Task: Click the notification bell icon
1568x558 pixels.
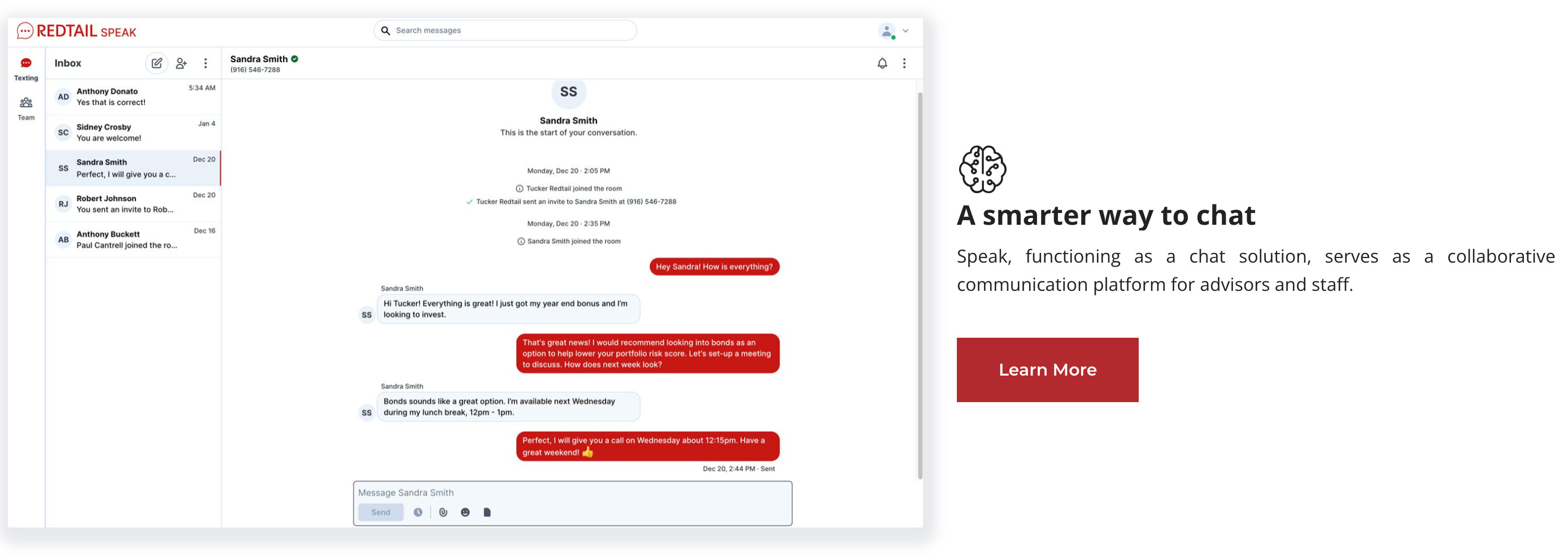Action: [x=882, y=63]
